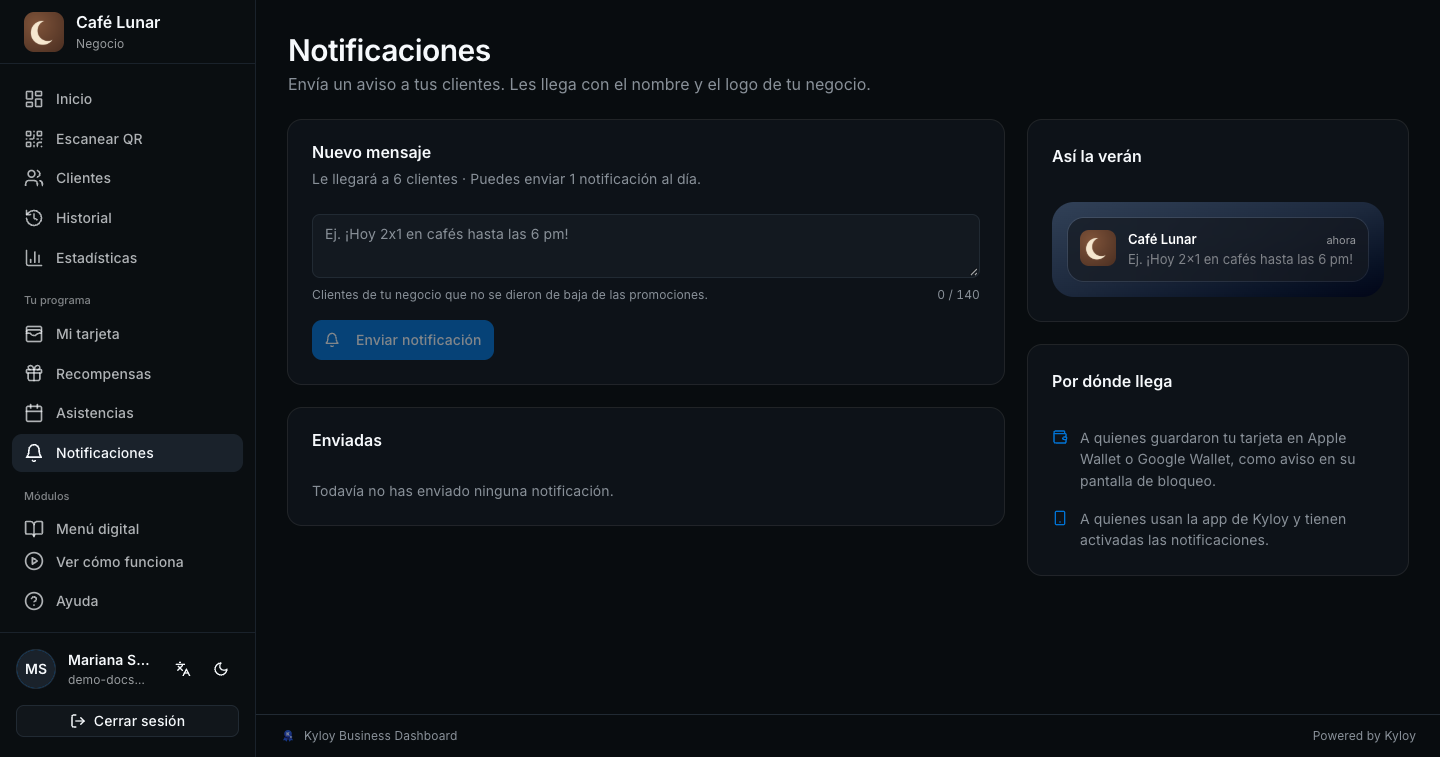The width and height of the screenshot is (1440, 757).
Task: Open Estadísticas via its bar chart icon
Action: [x=34, y=258]
